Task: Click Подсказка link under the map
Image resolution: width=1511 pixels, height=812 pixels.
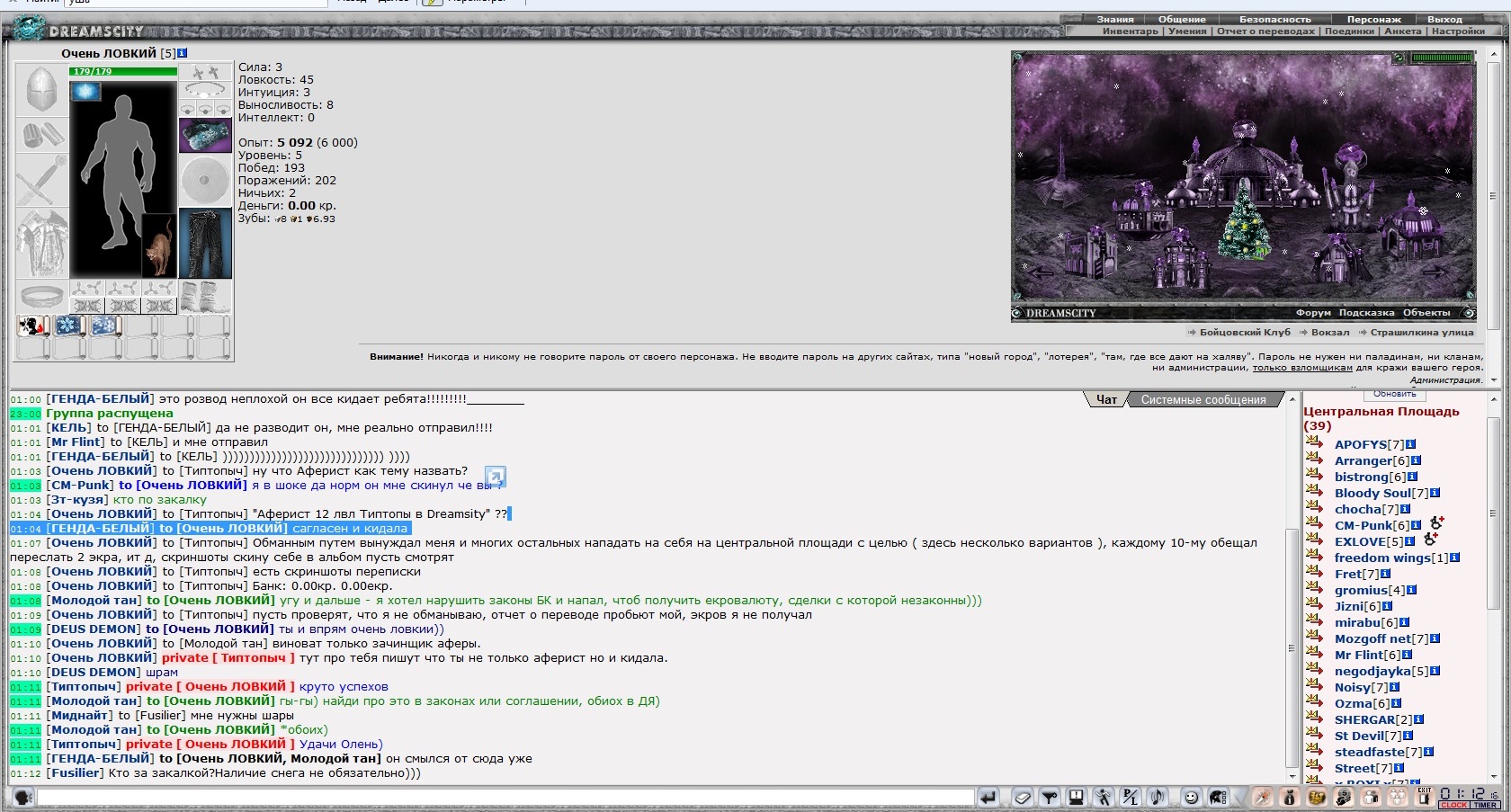Action: (x=1366, y=313)
